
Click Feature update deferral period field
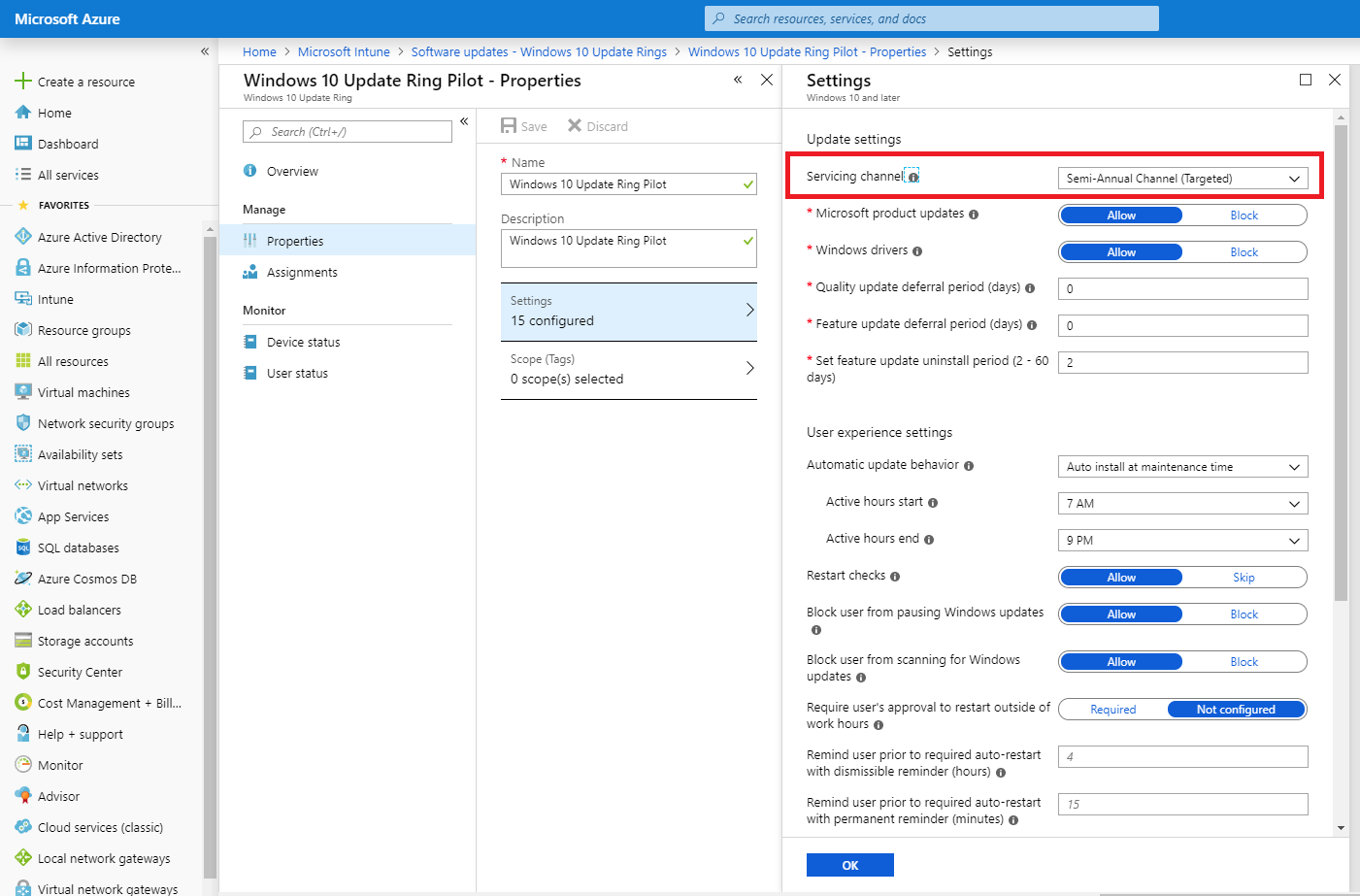[1182, 325]
